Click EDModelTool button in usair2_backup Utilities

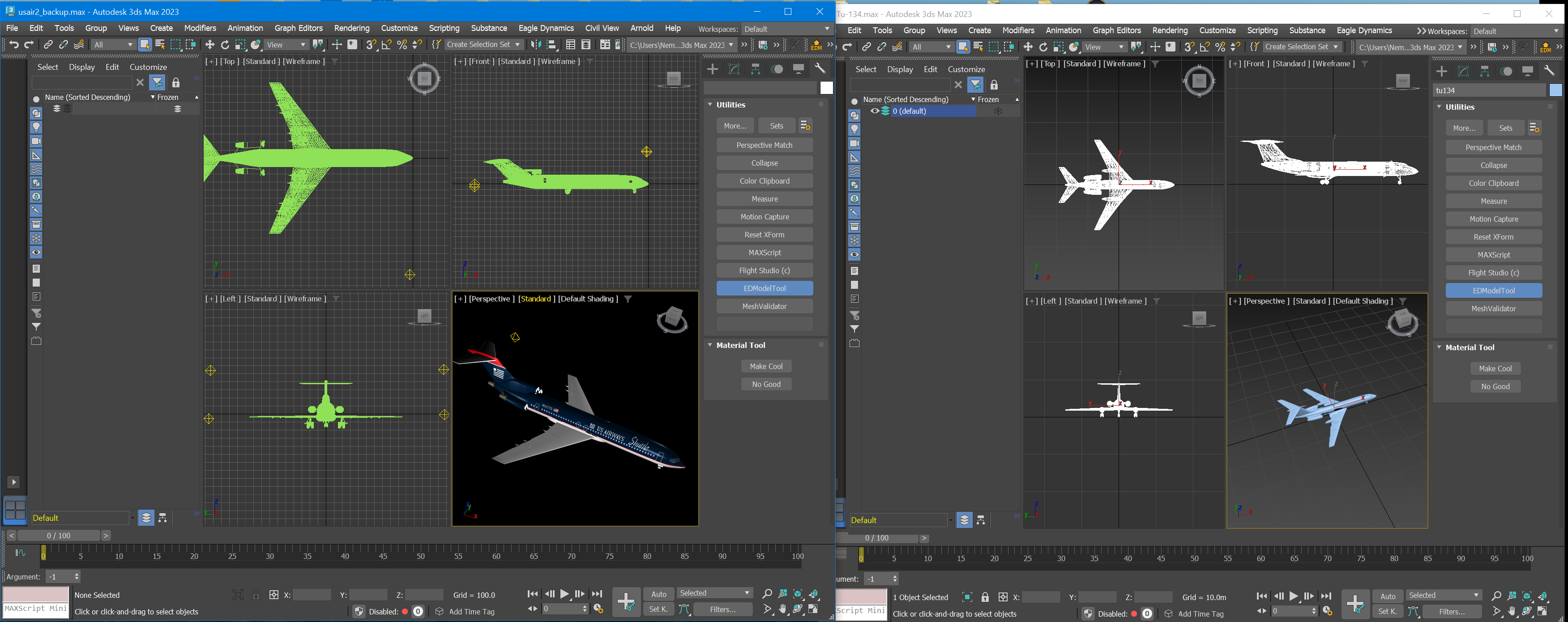click(765, 288)
